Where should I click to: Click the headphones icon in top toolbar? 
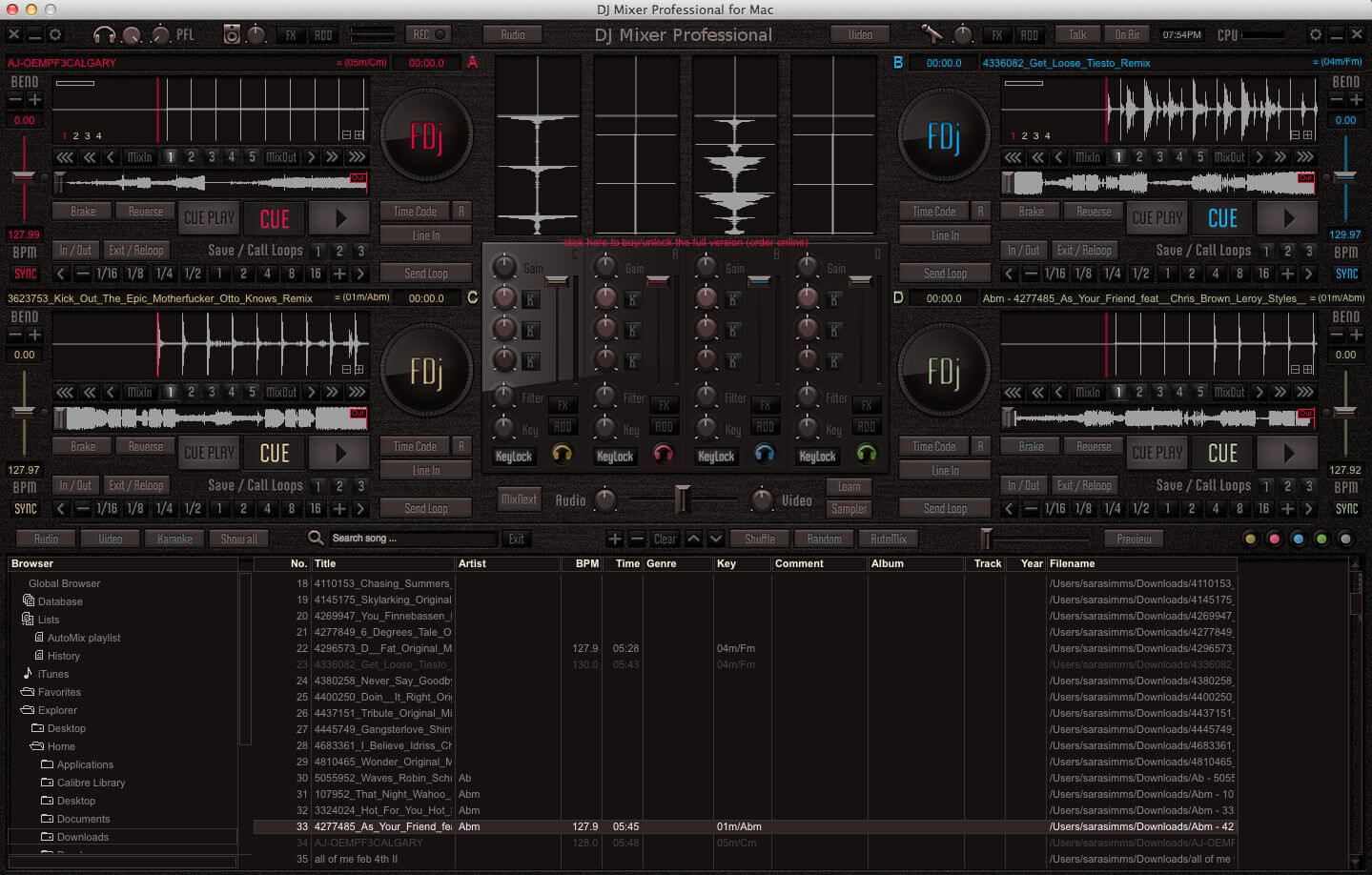click(104, 34)
